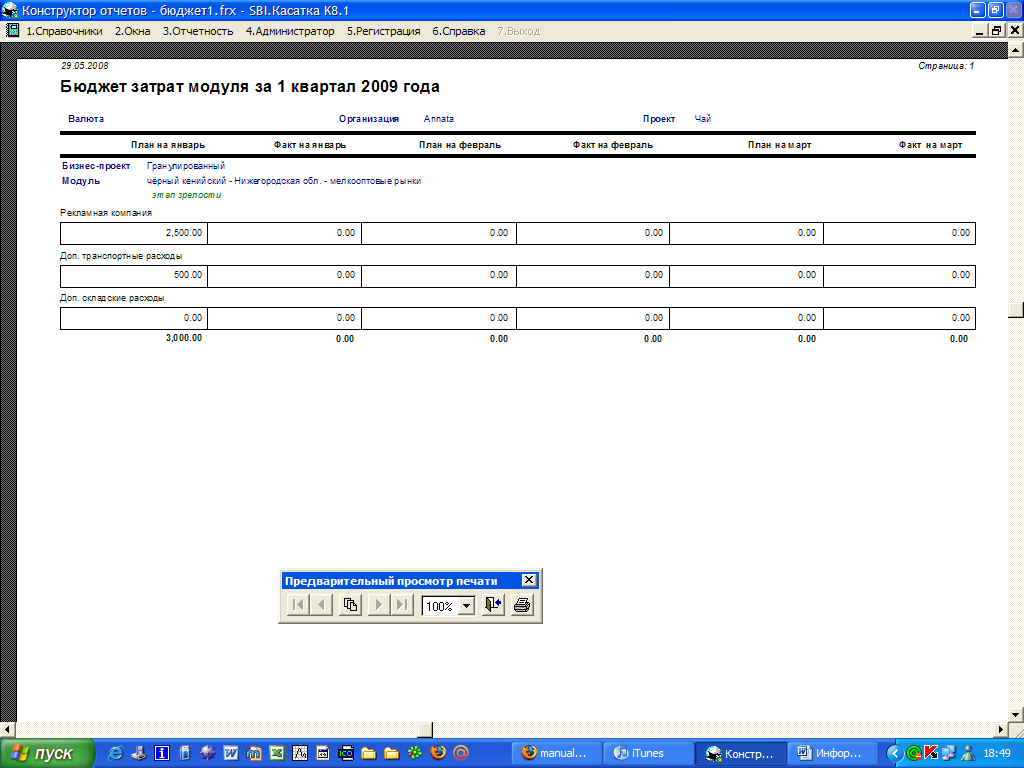Viewport: 1024px width, 768px height.
Task: Launch Word from quick launch
Action: [231, 753]
